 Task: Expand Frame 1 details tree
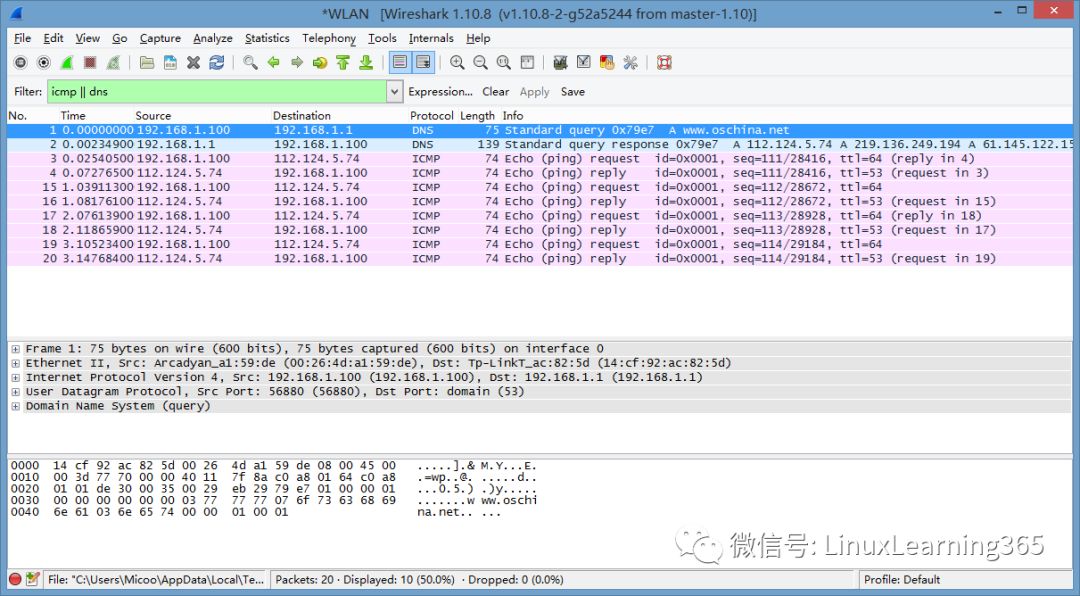pyautogui.click(x=15, y=349)
